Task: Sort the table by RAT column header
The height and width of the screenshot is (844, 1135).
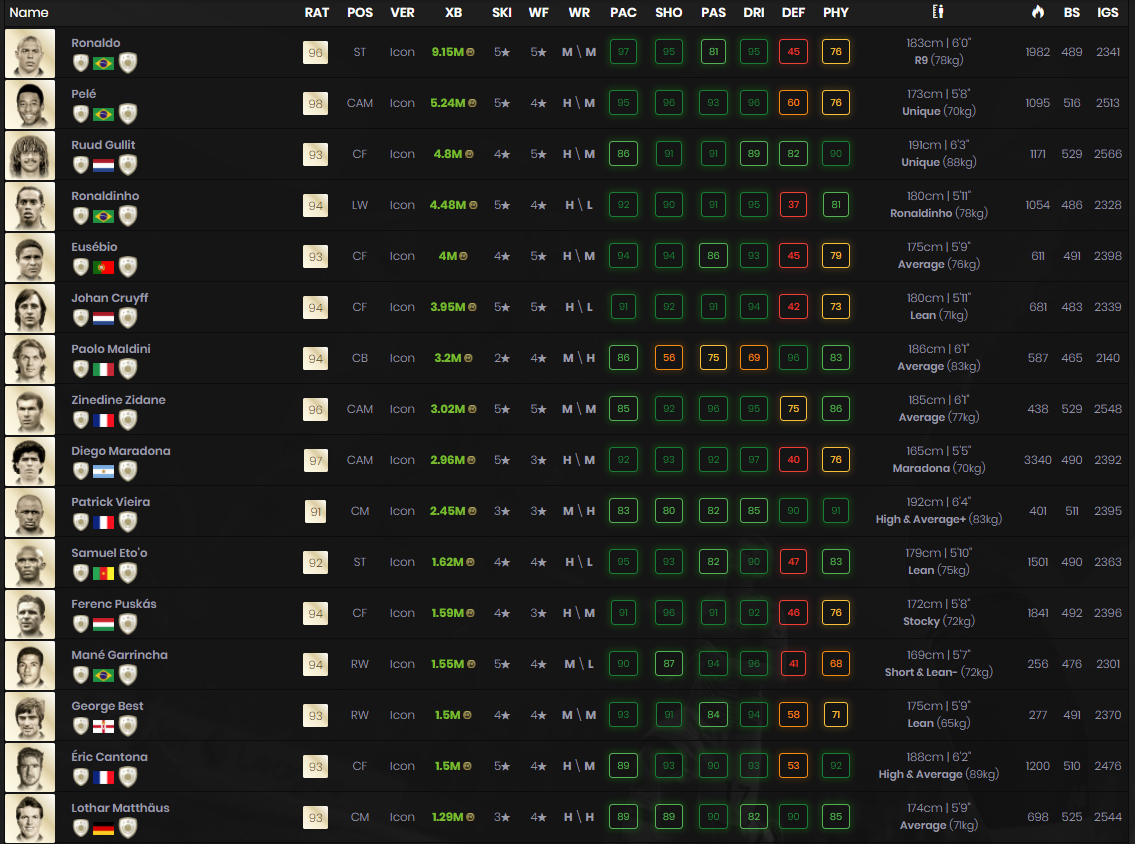Action: [x=316, y=12]
